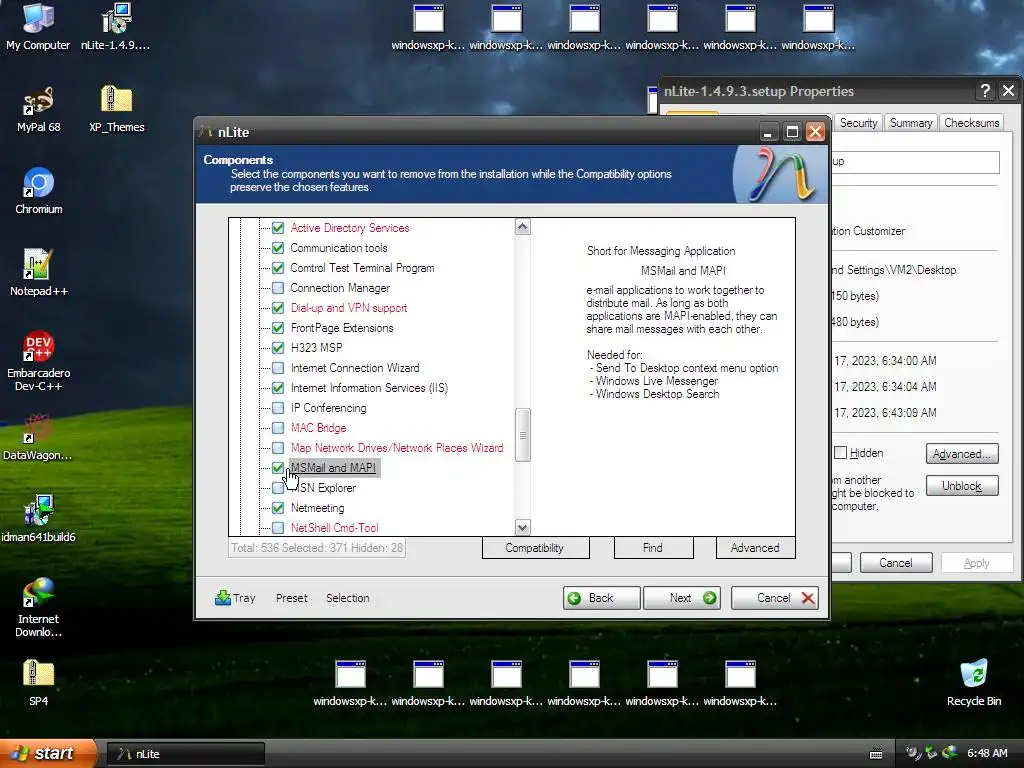Check the Internet Connection Wizard checkbox
This screenshot has height=768, width=1024.
278,368
